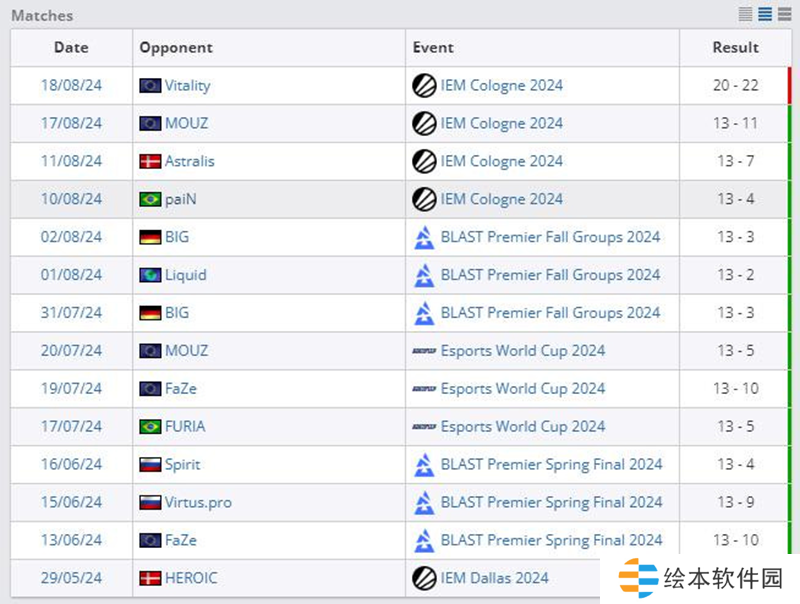Click the Russian flag beside Virtus.pro

150,503
